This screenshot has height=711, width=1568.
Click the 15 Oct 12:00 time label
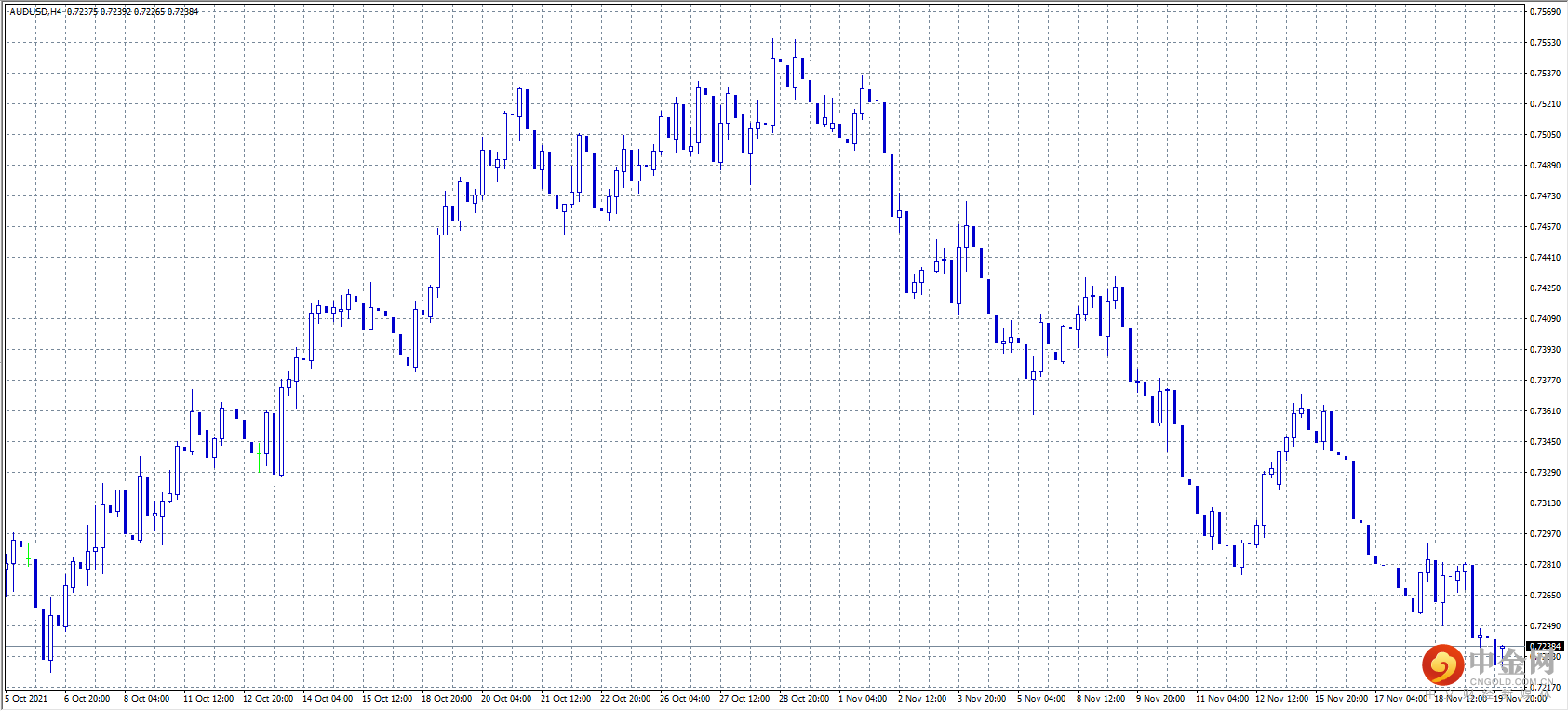coord(387,699)
